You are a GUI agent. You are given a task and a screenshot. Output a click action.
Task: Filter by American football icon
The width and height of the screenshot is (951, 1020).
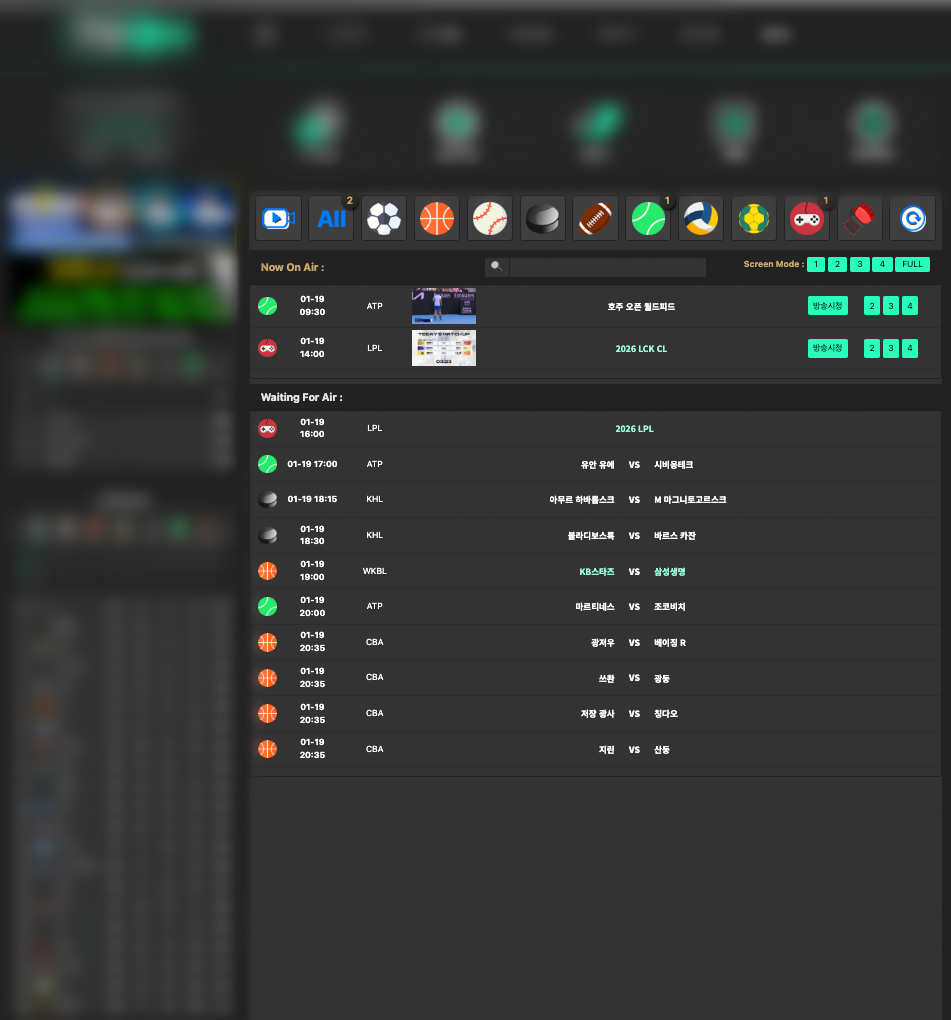pos(596,218)
